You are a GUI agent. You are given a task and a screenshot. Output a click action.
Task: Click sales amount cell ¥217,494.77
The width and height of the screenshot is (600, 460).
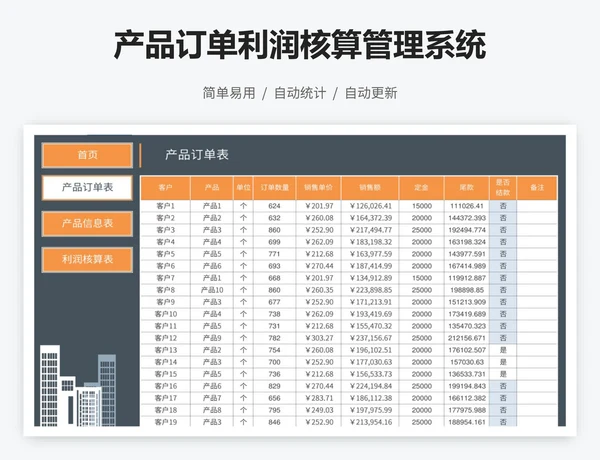[370, 230]
